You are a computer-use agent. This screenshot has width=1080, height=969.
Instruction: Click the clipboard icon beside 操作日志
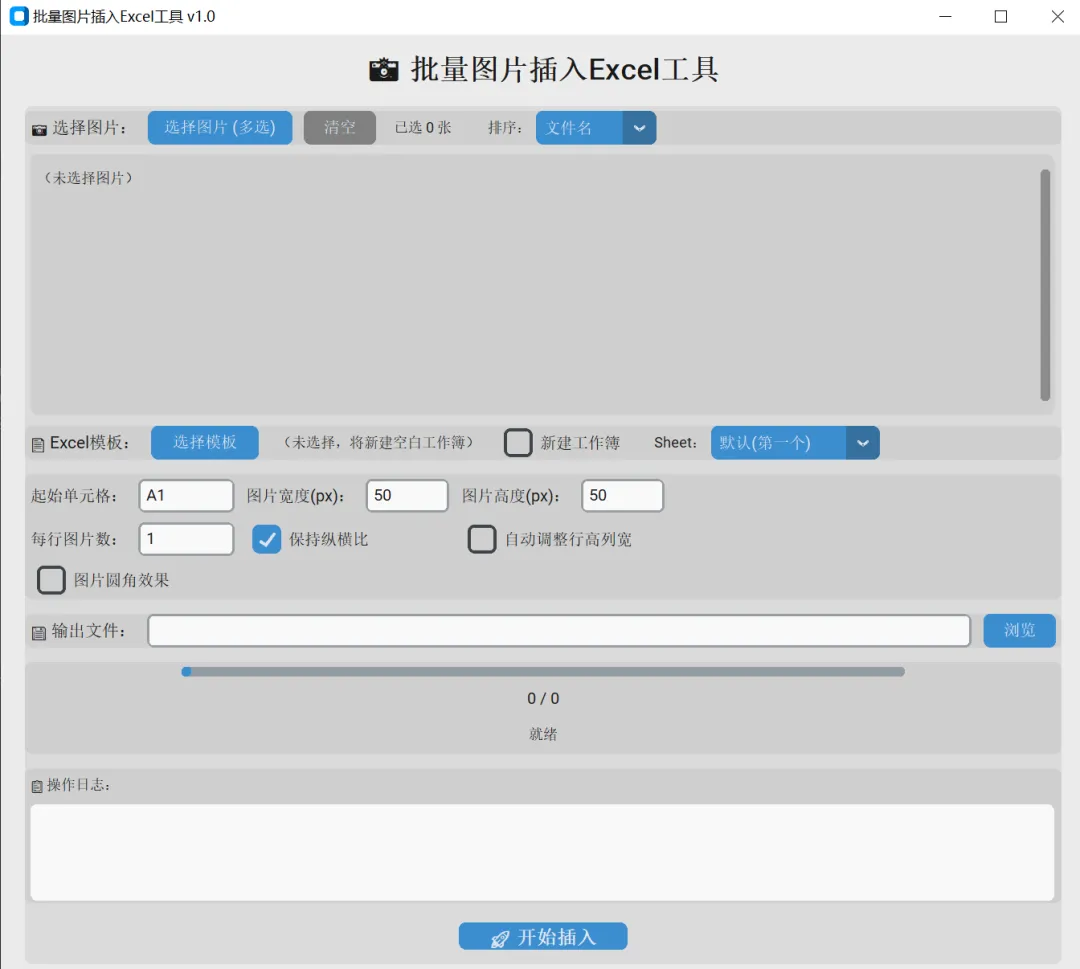pyautogui.click(x=37, y=786)
